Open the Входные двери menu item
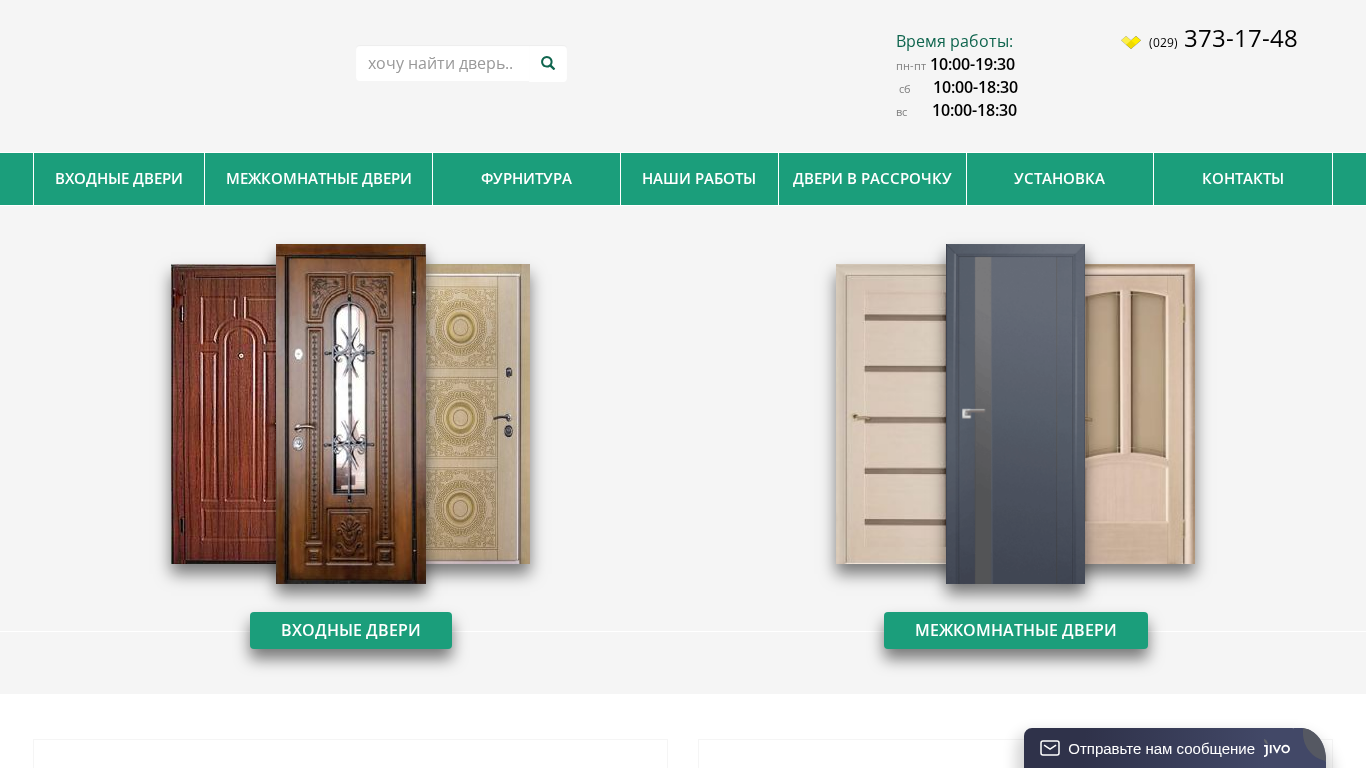 [119, 179]
